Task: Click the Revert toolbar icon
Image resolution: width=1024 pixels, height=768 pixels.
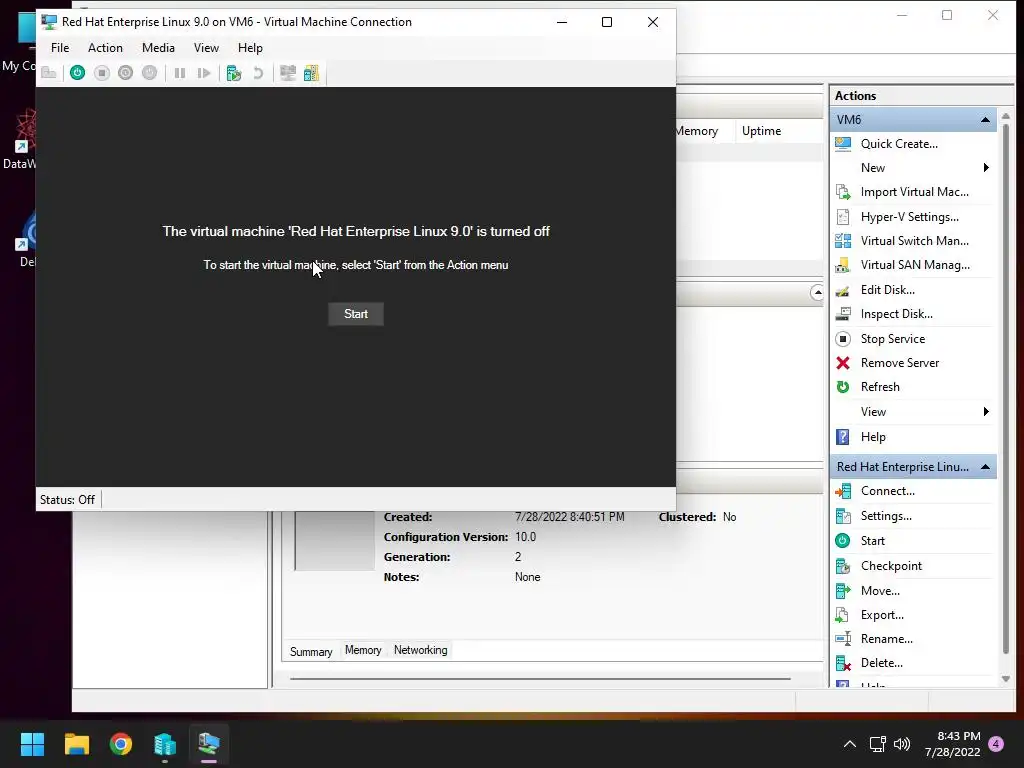Action: [258, 73]
